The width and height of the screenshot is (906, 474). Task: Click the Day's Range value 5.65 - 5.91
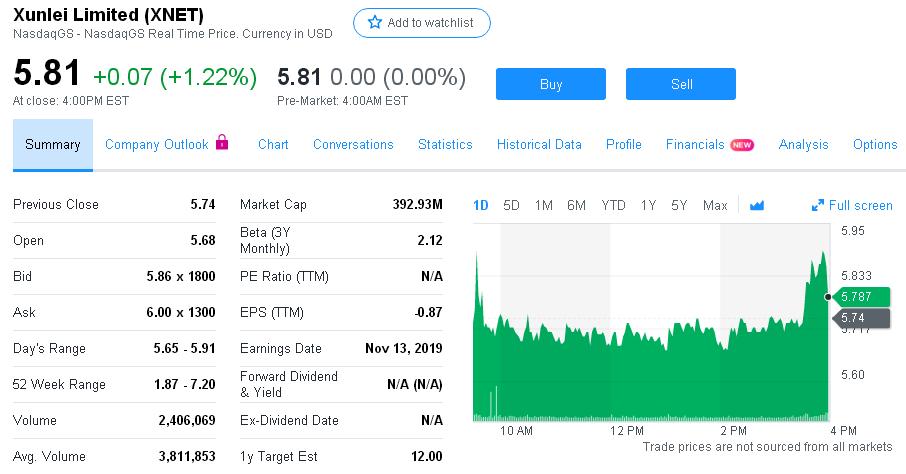click(184, 349)
